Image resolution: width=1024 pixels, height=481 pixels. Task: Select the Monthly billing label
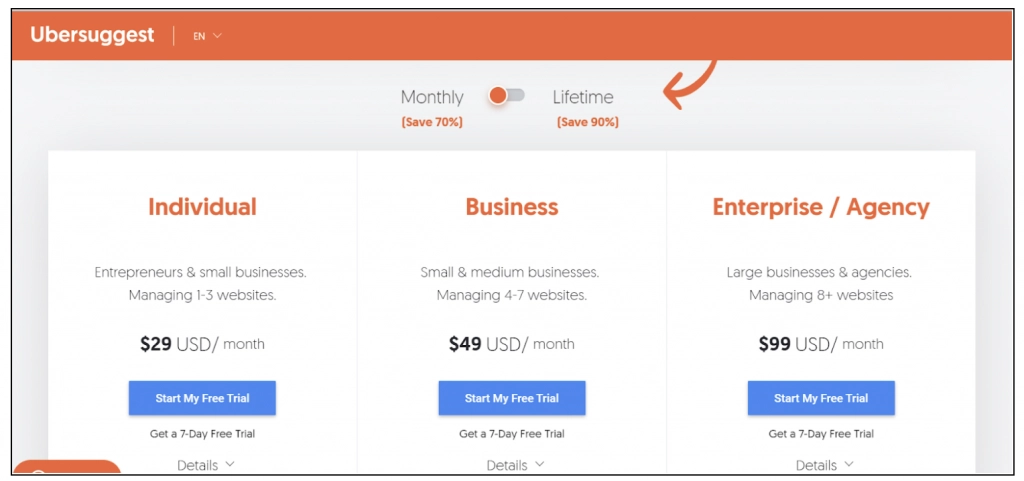(432, 97)
